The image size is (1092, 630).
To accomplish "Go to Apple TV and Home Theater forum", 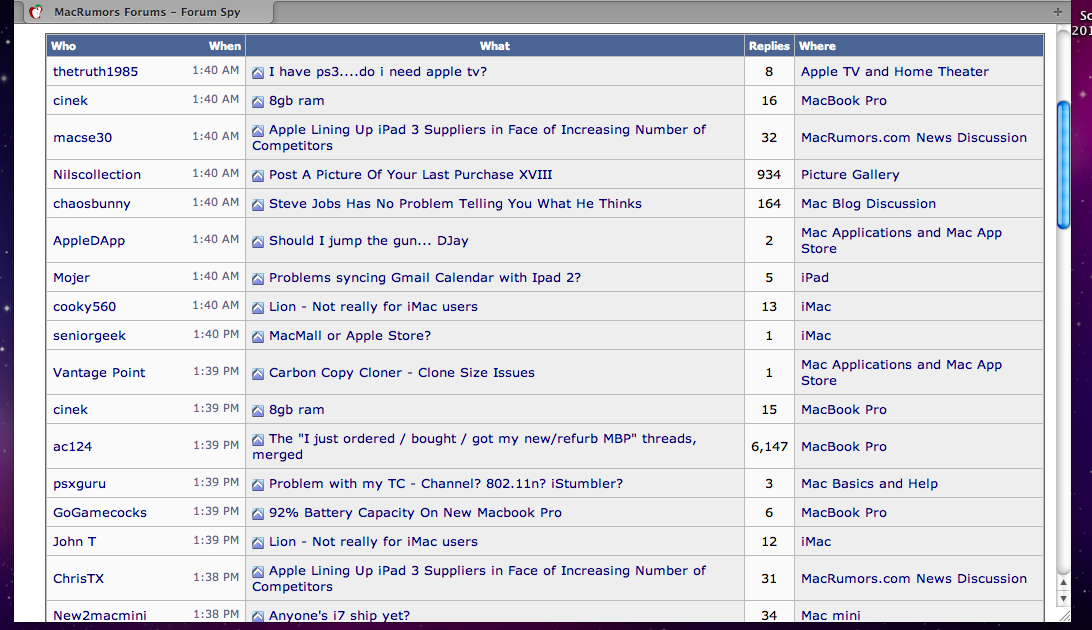I will pyautogui.click(x=895, y=72).
